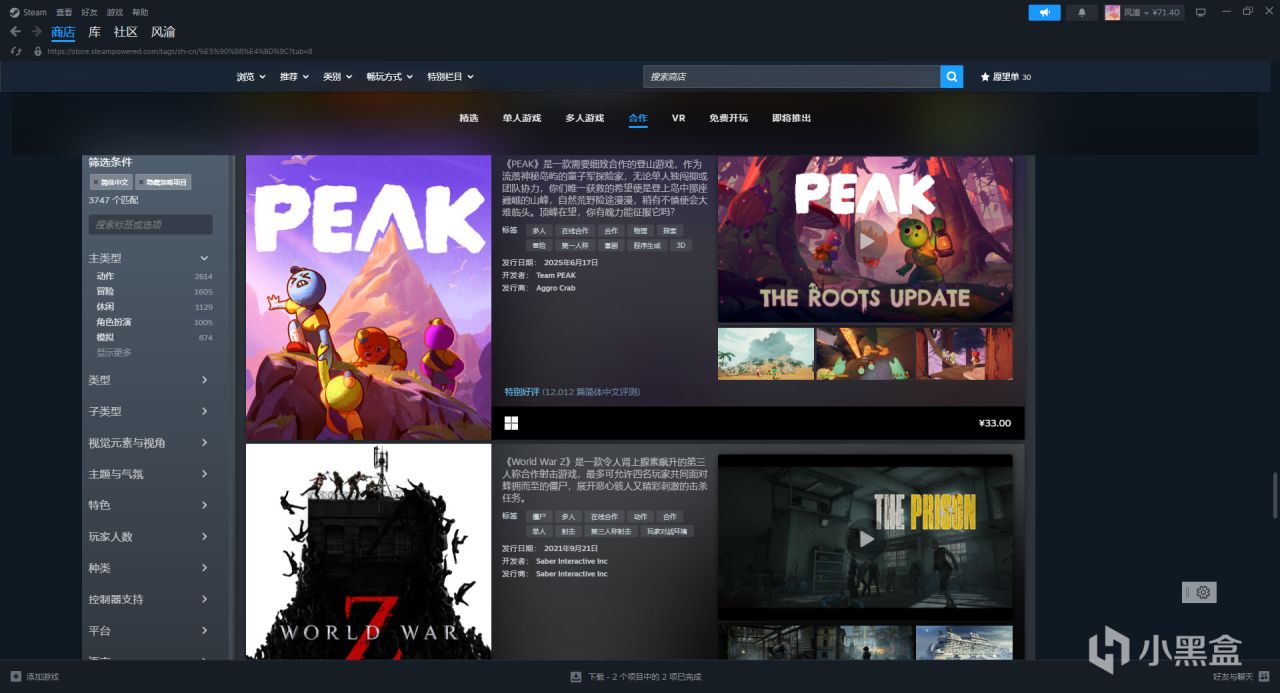
Task: Click the Aggro Crab publisher link
Action: click(x=556, y=288)
